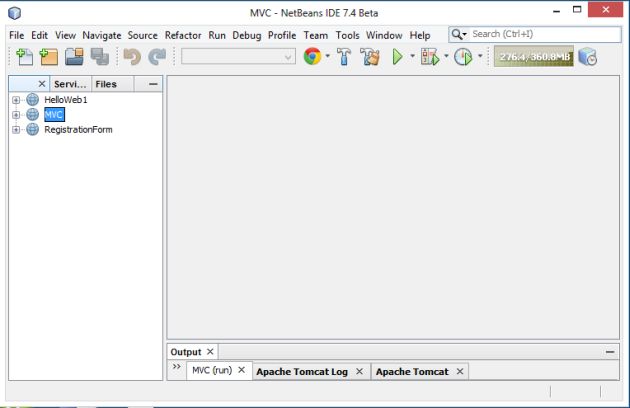Open the Run menu

point(217,35)
